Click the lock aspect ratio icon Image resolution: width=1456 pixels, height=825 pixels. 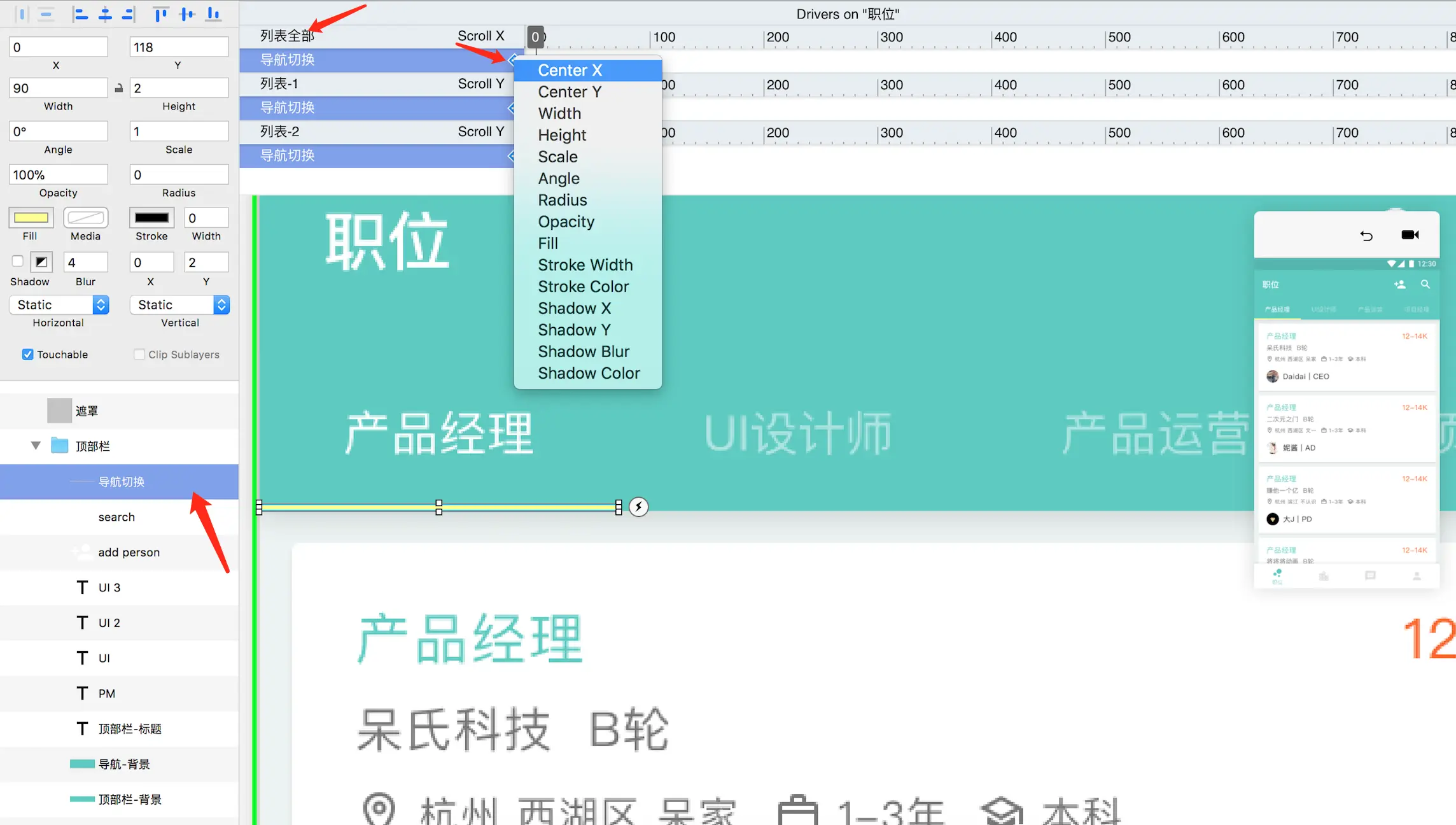pyautogui.click(x=118, y=88)
